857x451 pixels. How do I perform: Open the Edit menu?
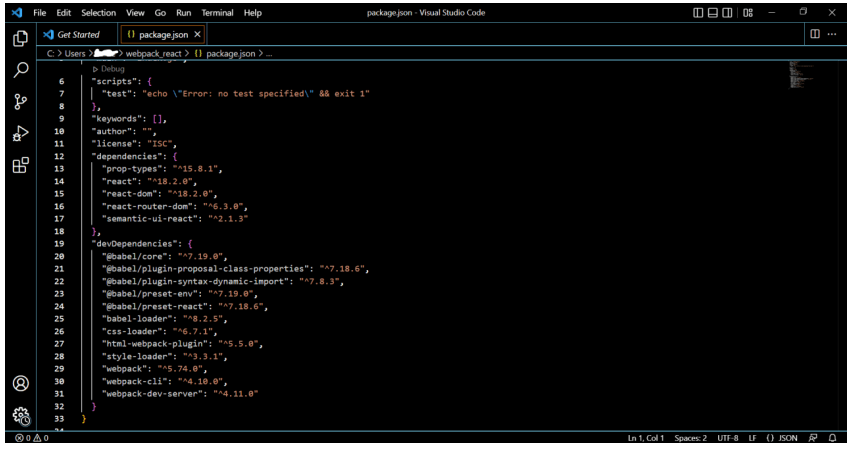[x=63, y=13]
